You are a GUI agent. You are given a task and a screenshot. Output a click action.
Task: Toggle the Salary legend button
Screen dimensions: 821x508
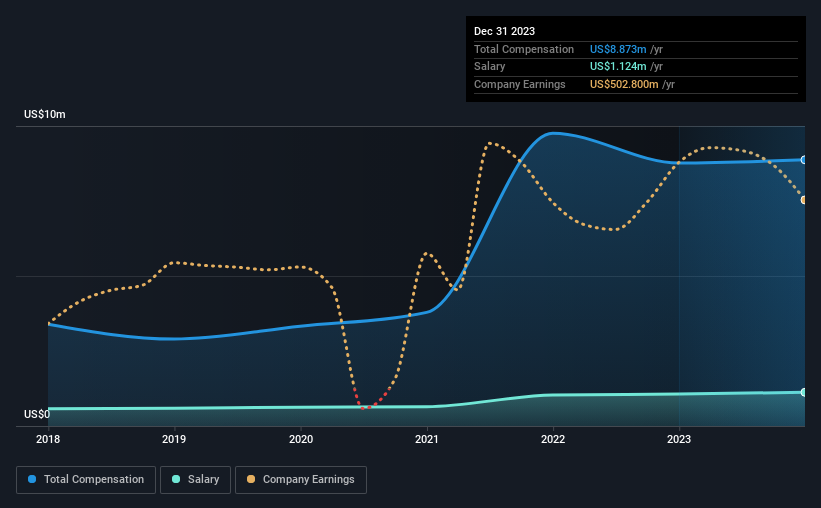pyautogui.click(x=195, y=480)
